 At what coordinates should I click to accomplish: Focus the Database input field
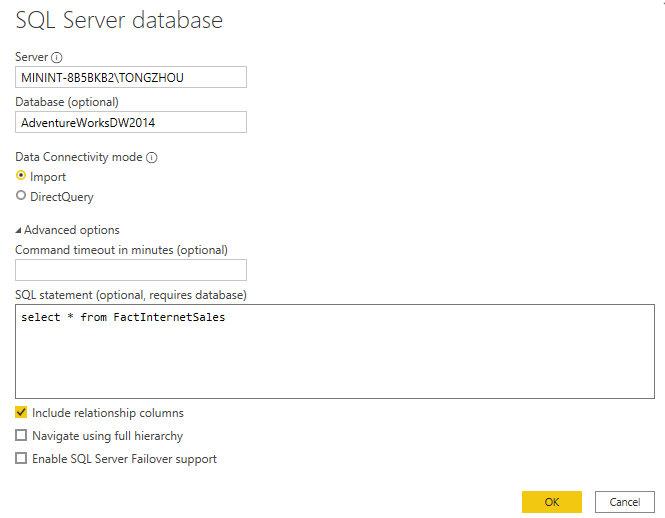131,122
